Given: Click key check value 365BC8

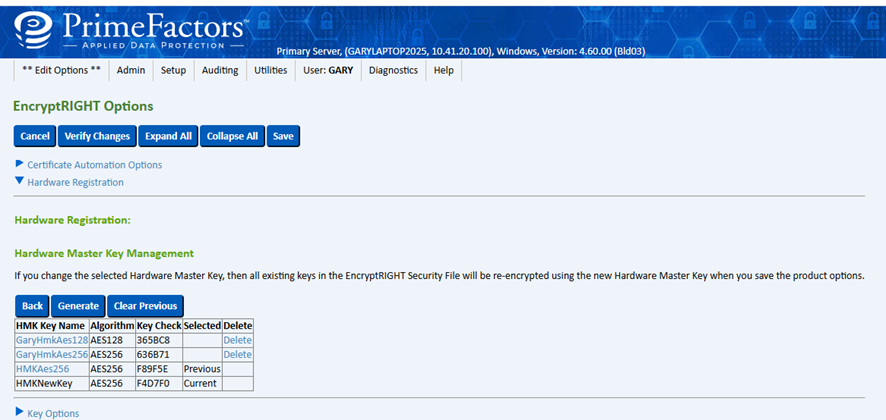Looking at the screenshot, I should (159, 340).
